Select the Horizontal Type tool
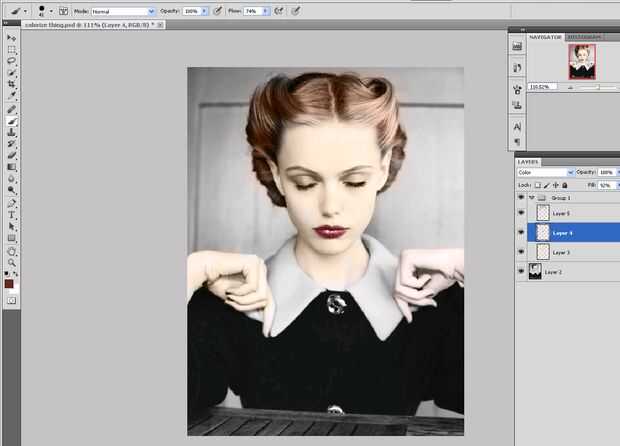Image resolution: width=620 pixels, height=446 pixels. click(x=11, y=215)
